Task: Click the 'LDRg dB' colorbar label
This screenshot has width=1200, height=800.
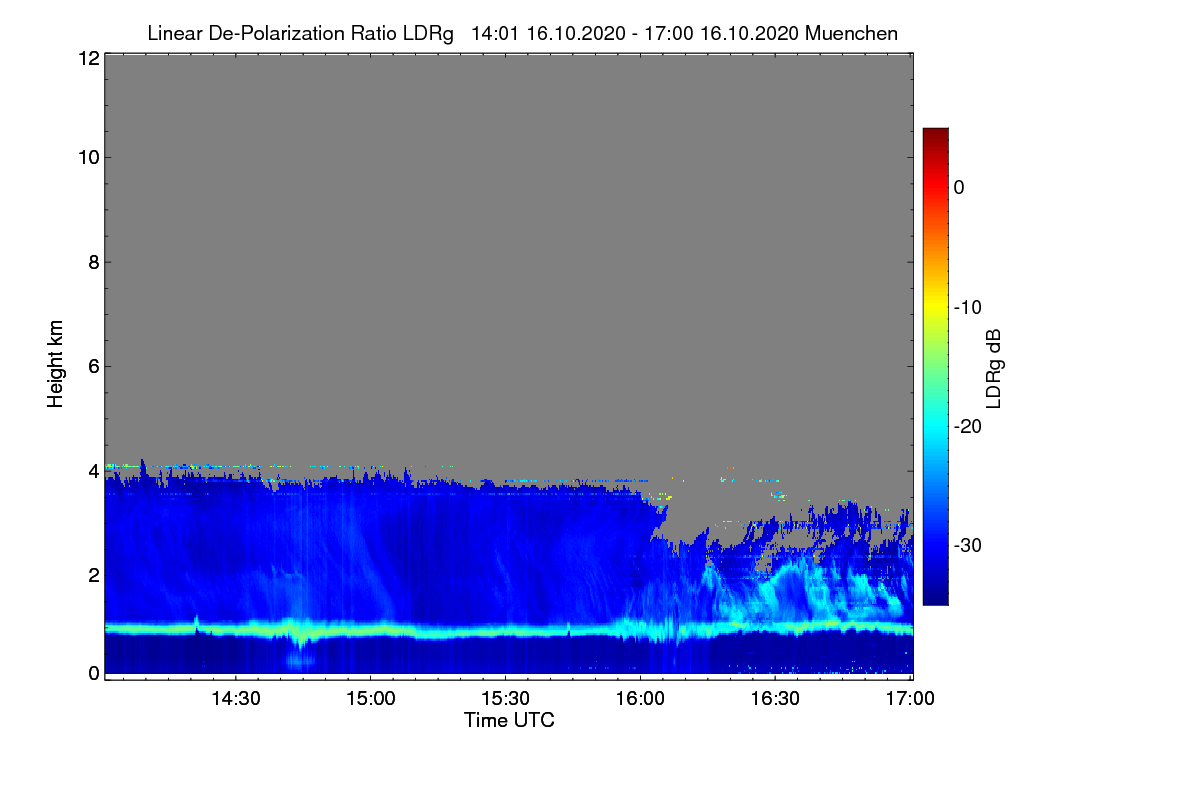Action: click(x=994, y=367)
